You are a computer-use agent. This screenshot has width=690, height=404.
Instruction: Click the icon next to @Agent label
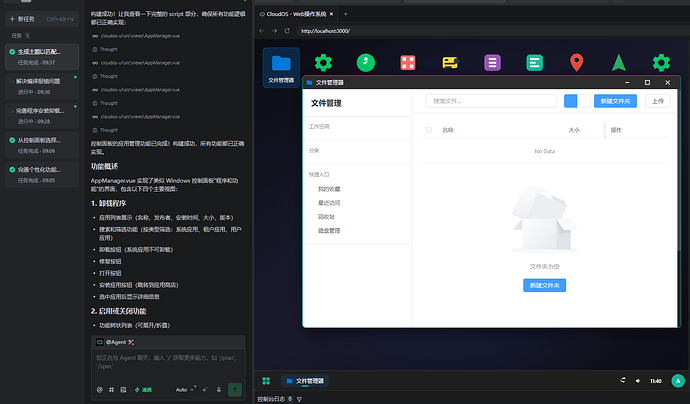click(x=131, y=342)
